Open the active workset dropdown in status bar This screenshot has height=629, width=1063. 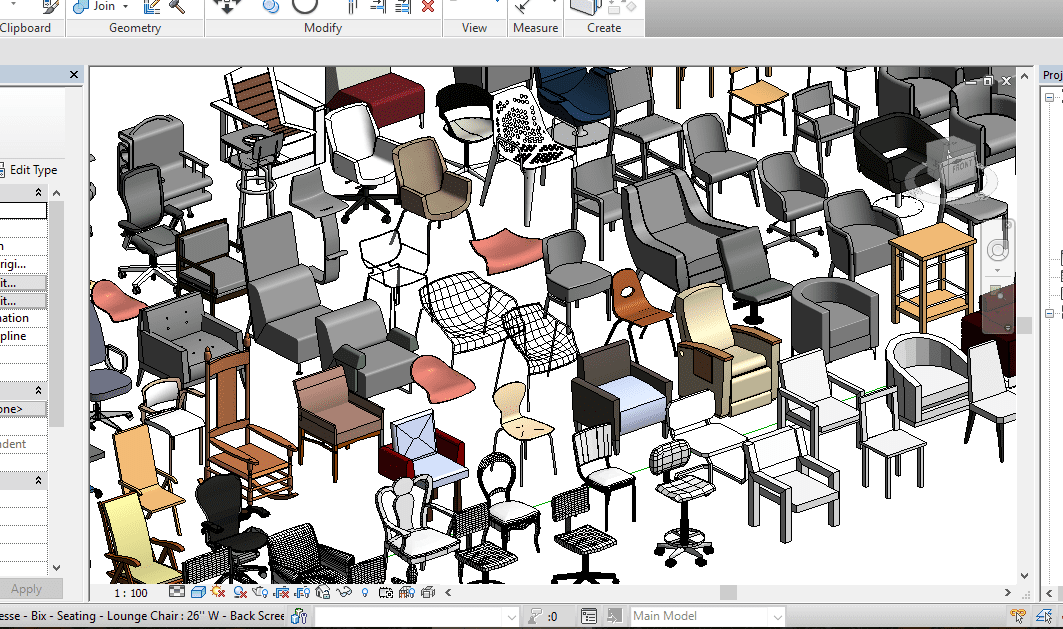point(510,616)
